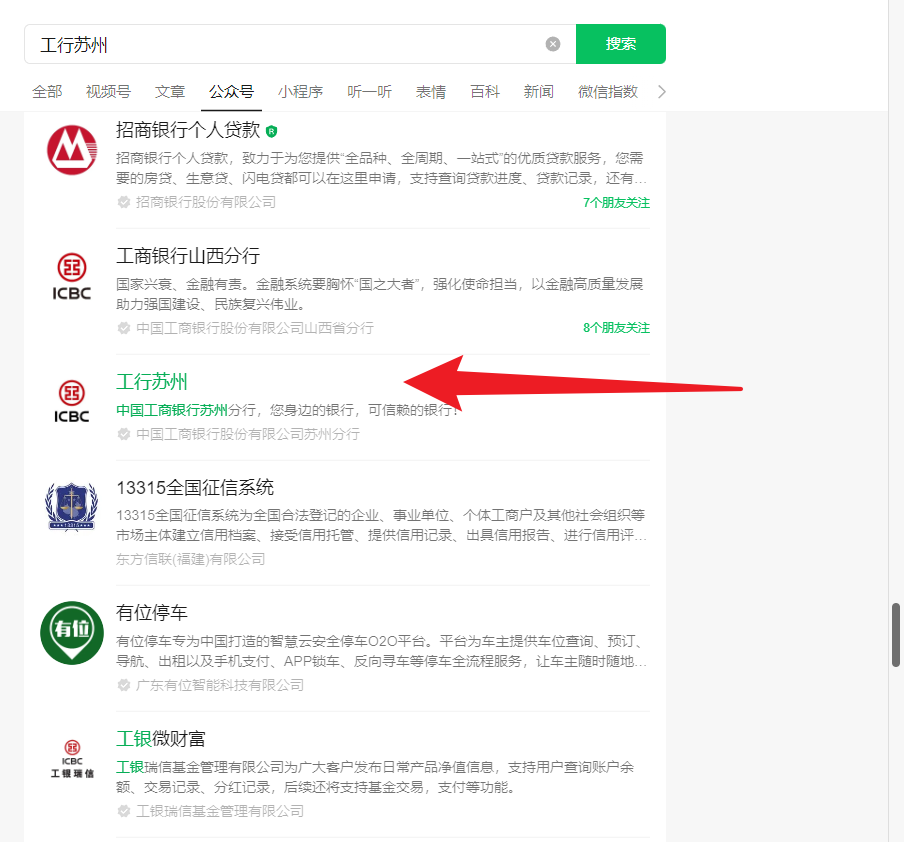Viewport: 904px width, 842px height.
Task: Click verified checkmark next to 招商银行股份有限公司
Action: pyautogui.click(x=123, y=202)
